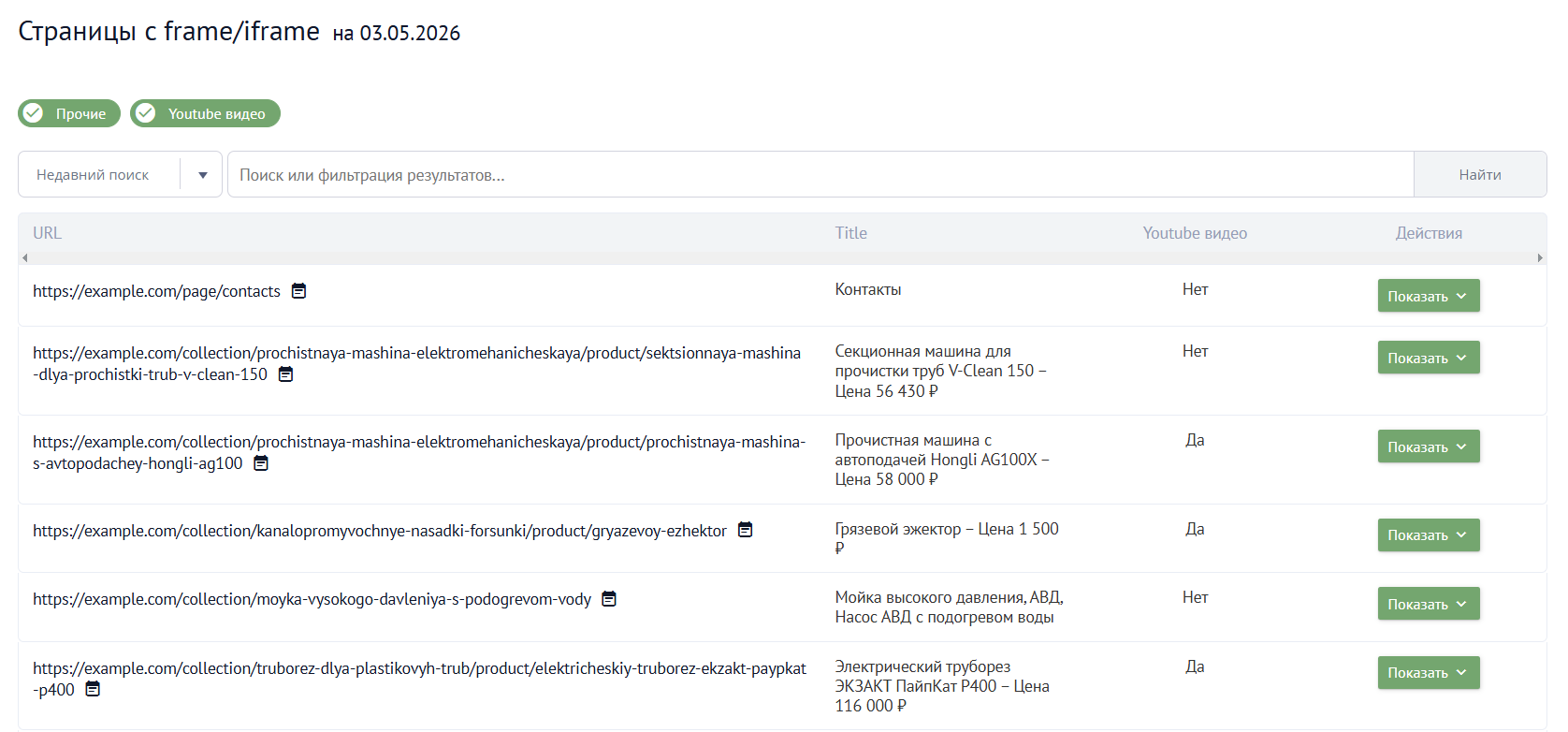The width and height of the screenshot is (1568, 732).
Task: Click the title text Контакты
Action: pos(868,289)
